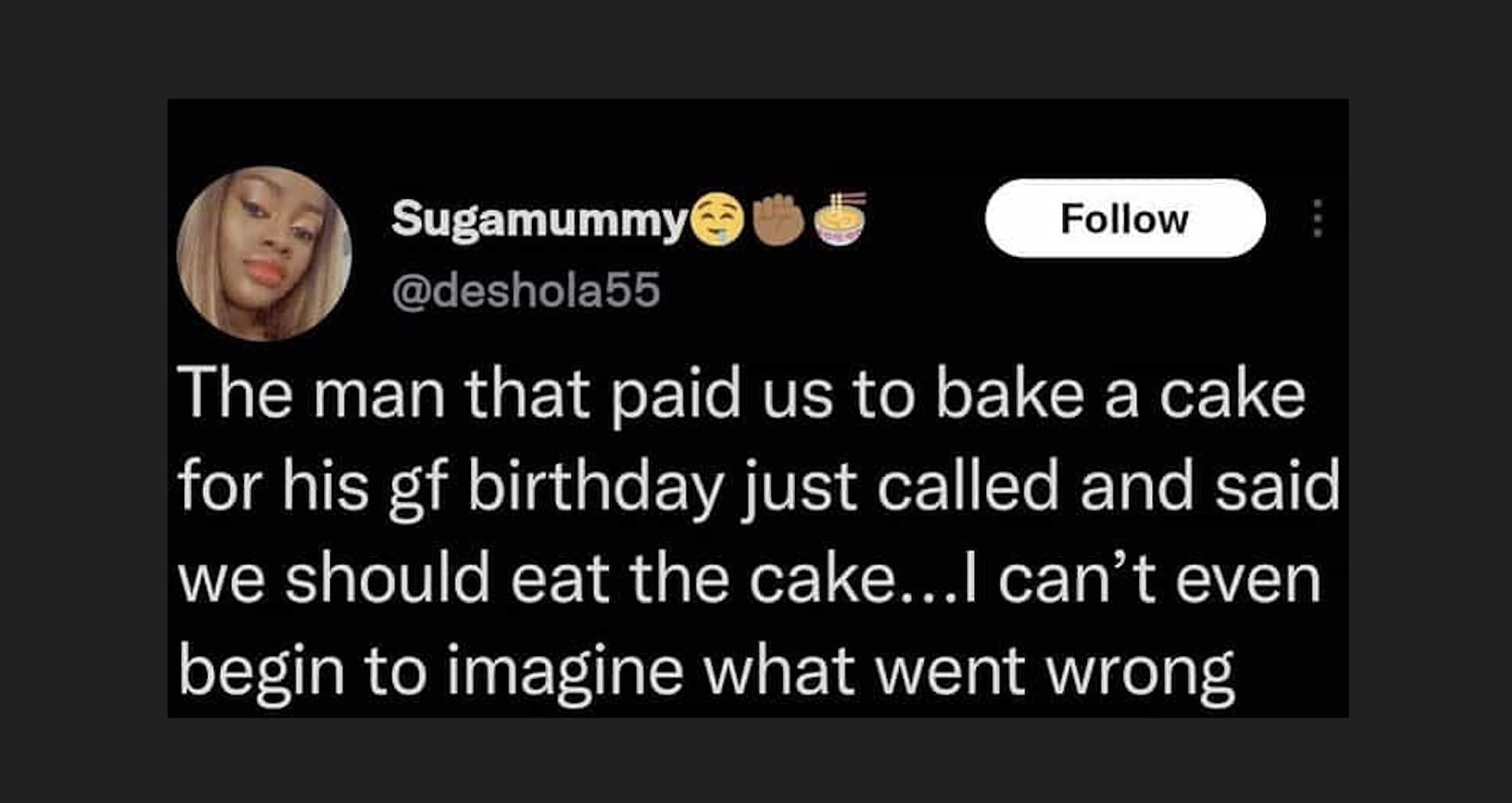This screenshot has width=1512, height=803.
Task: Click the word "paid" in the tweet
Action: click(x=675, y=395)
